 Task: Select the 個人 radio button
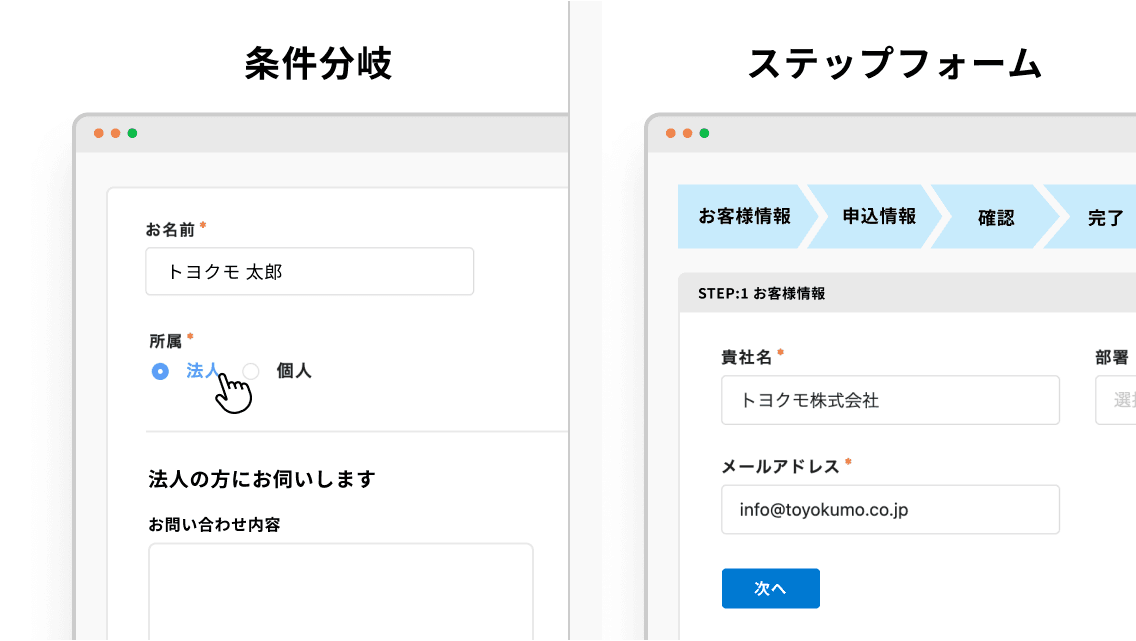[251, 371]
